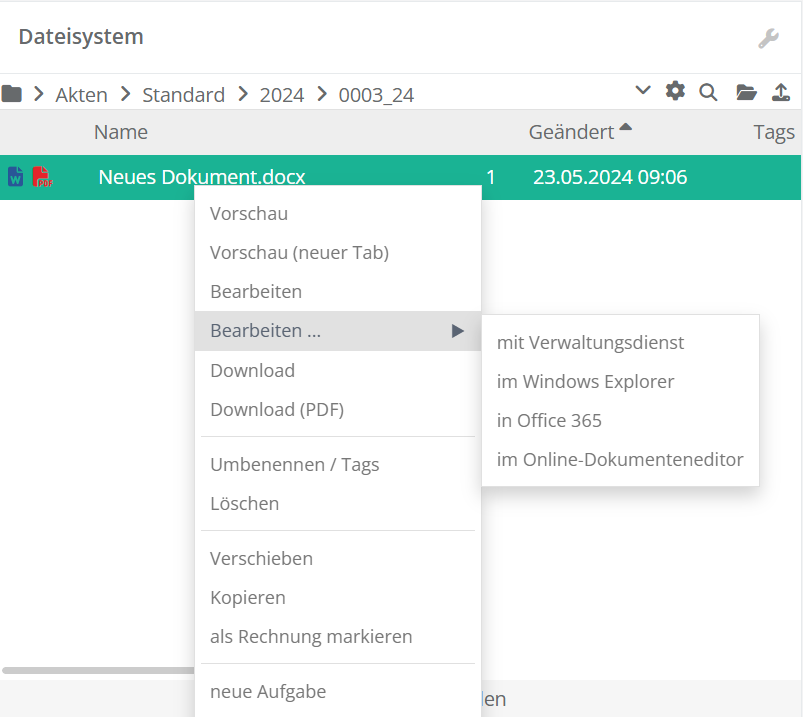Click Löschen in the context menu
Viewport: 803px width, 717px height.
(244, 503)
